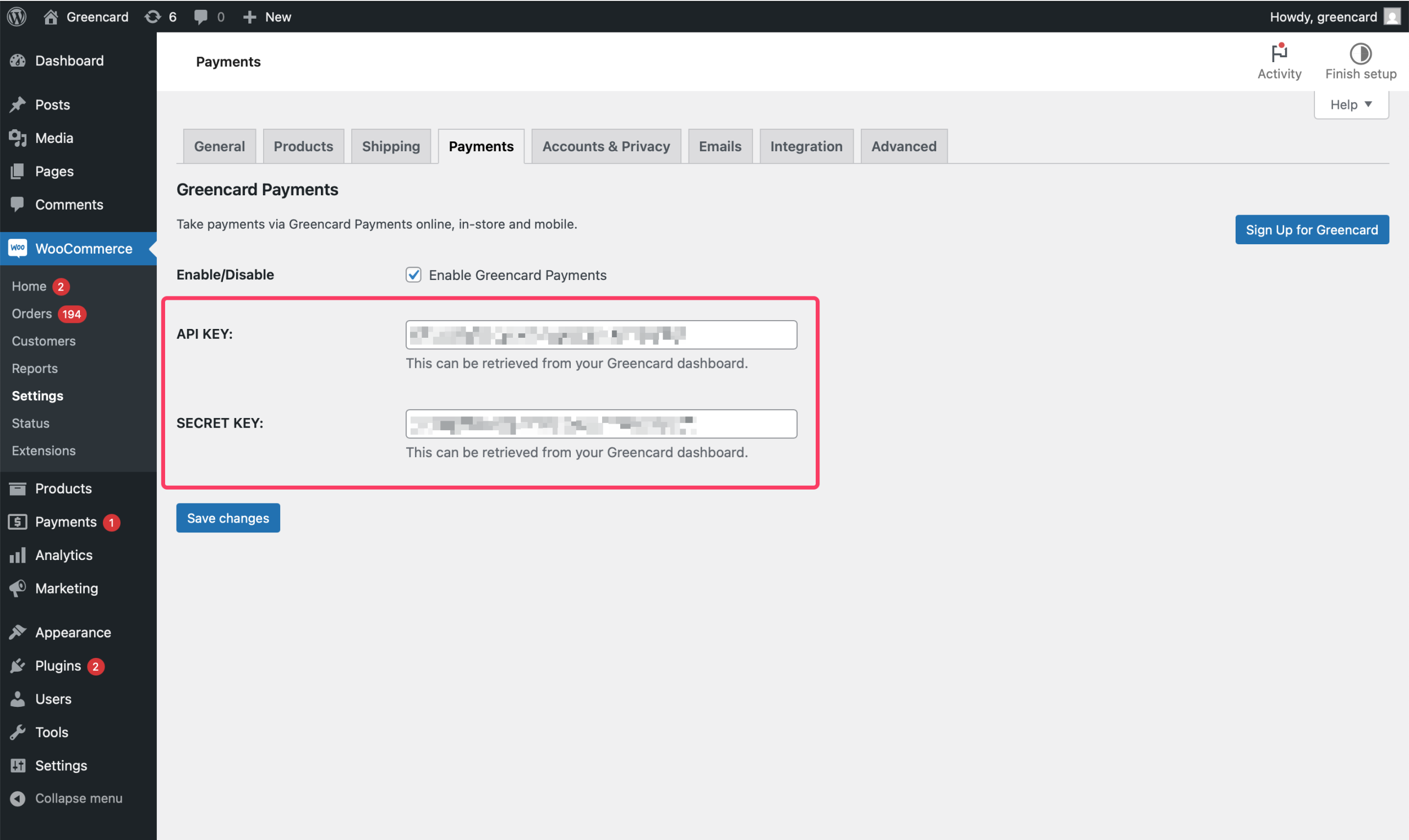Open the Analytics sidebar item
This screenshot has width=1409, height=840.
tap(63, 554)
